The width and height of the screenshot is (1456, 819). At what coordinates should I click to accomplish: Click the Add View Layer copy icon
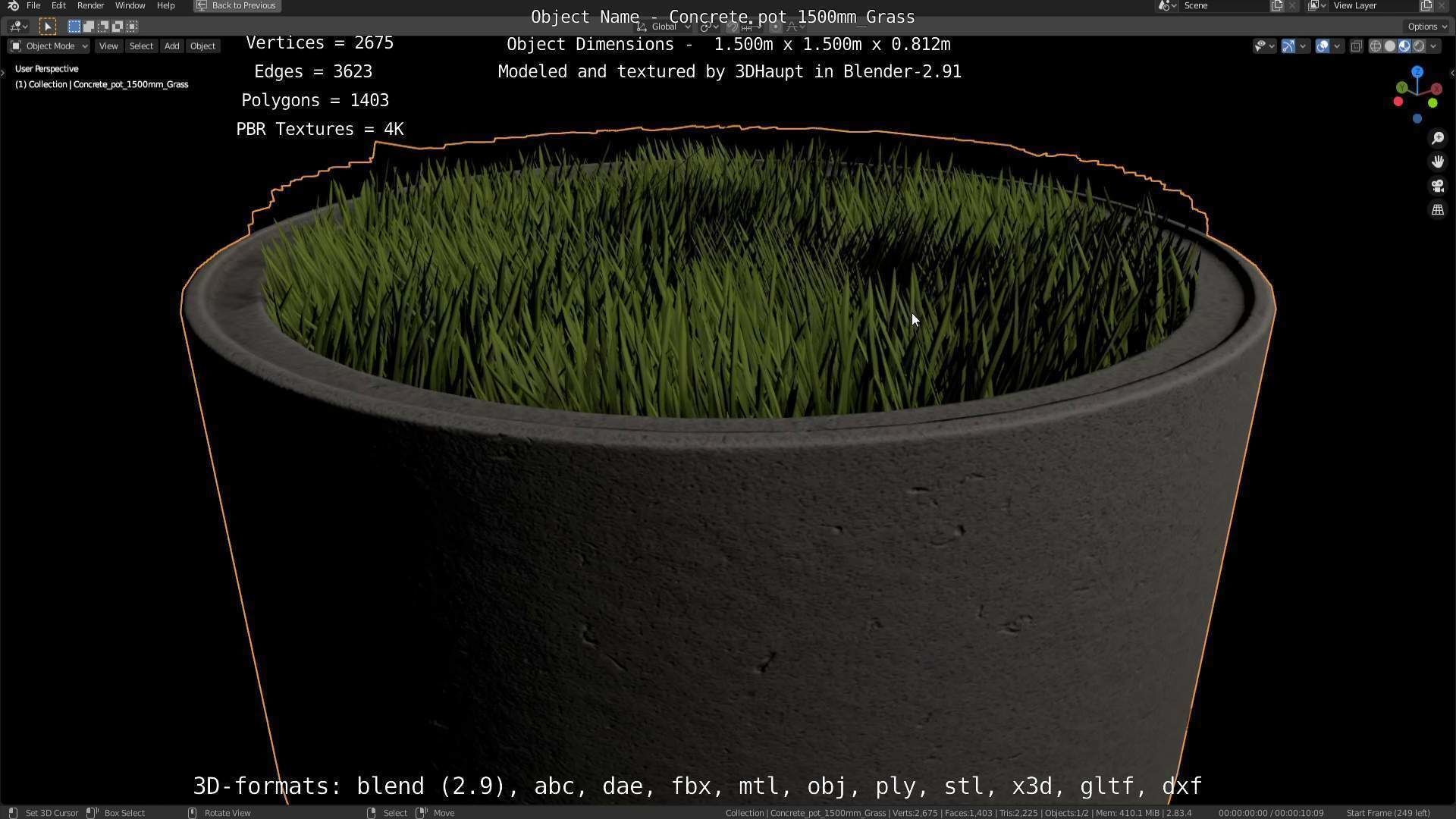[x=1426, y=6]
